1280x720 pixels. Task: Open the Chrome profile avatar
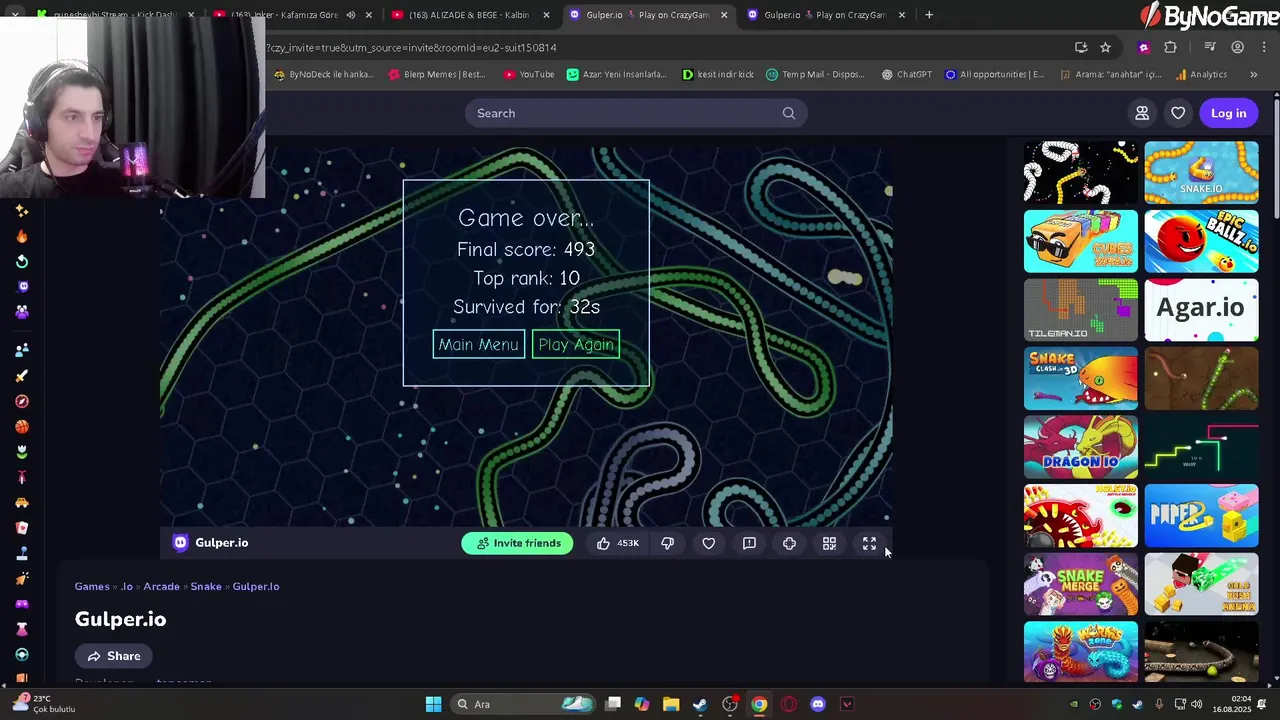point(1237,47)
